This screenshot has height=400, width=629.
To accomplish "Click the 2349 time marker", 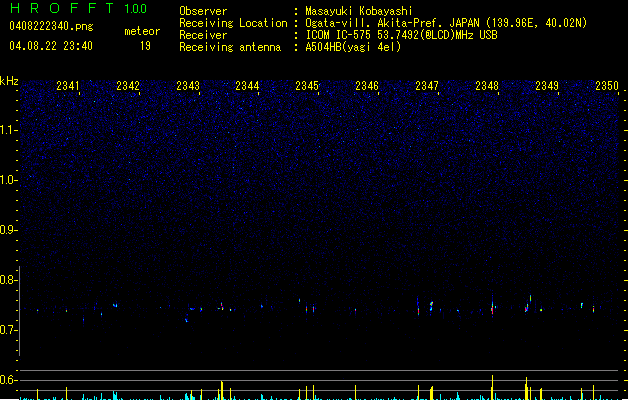I will [547, 86].
